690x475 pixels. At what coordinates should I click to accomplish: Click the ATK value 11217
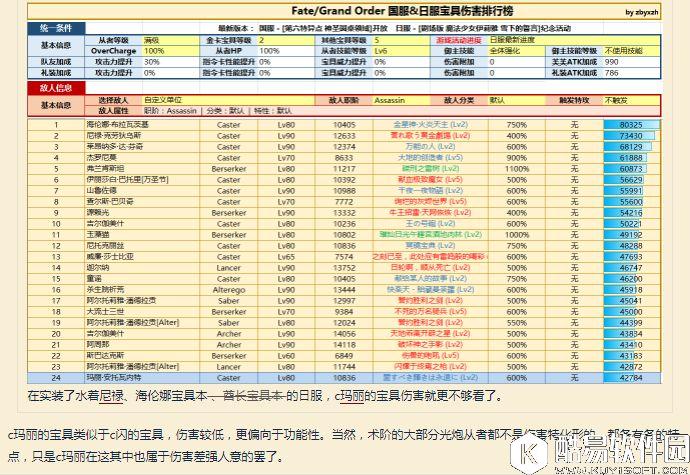(x=344, y=169)
